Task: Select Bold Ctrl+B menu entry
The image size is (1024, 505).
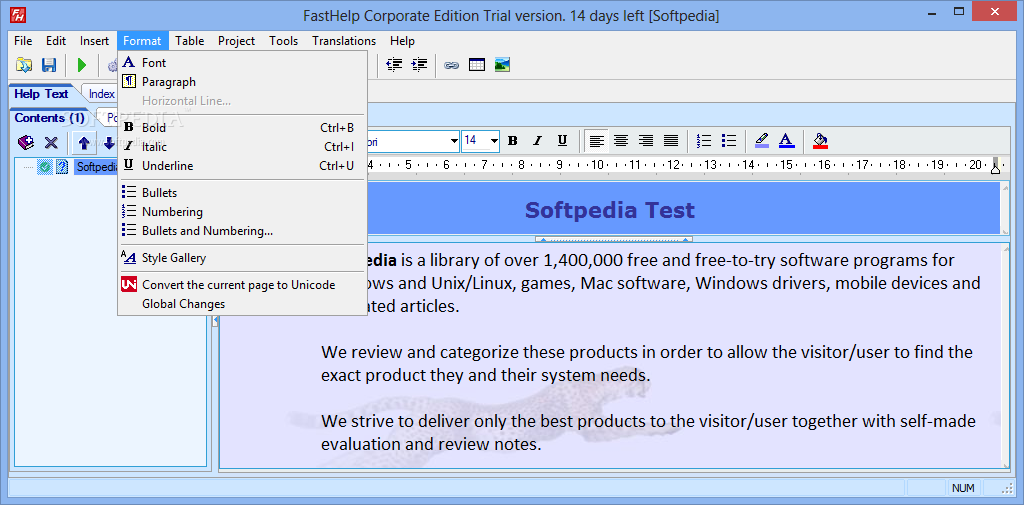Action: [x=242, y=127]
